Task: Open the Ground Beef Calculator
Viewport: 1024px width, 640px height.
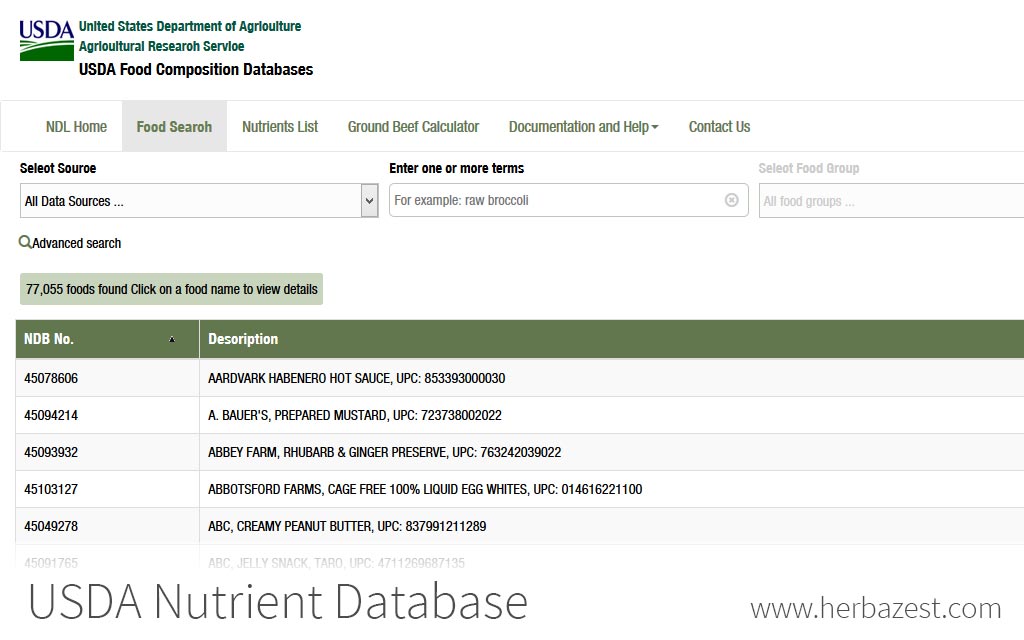Action: tap(413, 127)
